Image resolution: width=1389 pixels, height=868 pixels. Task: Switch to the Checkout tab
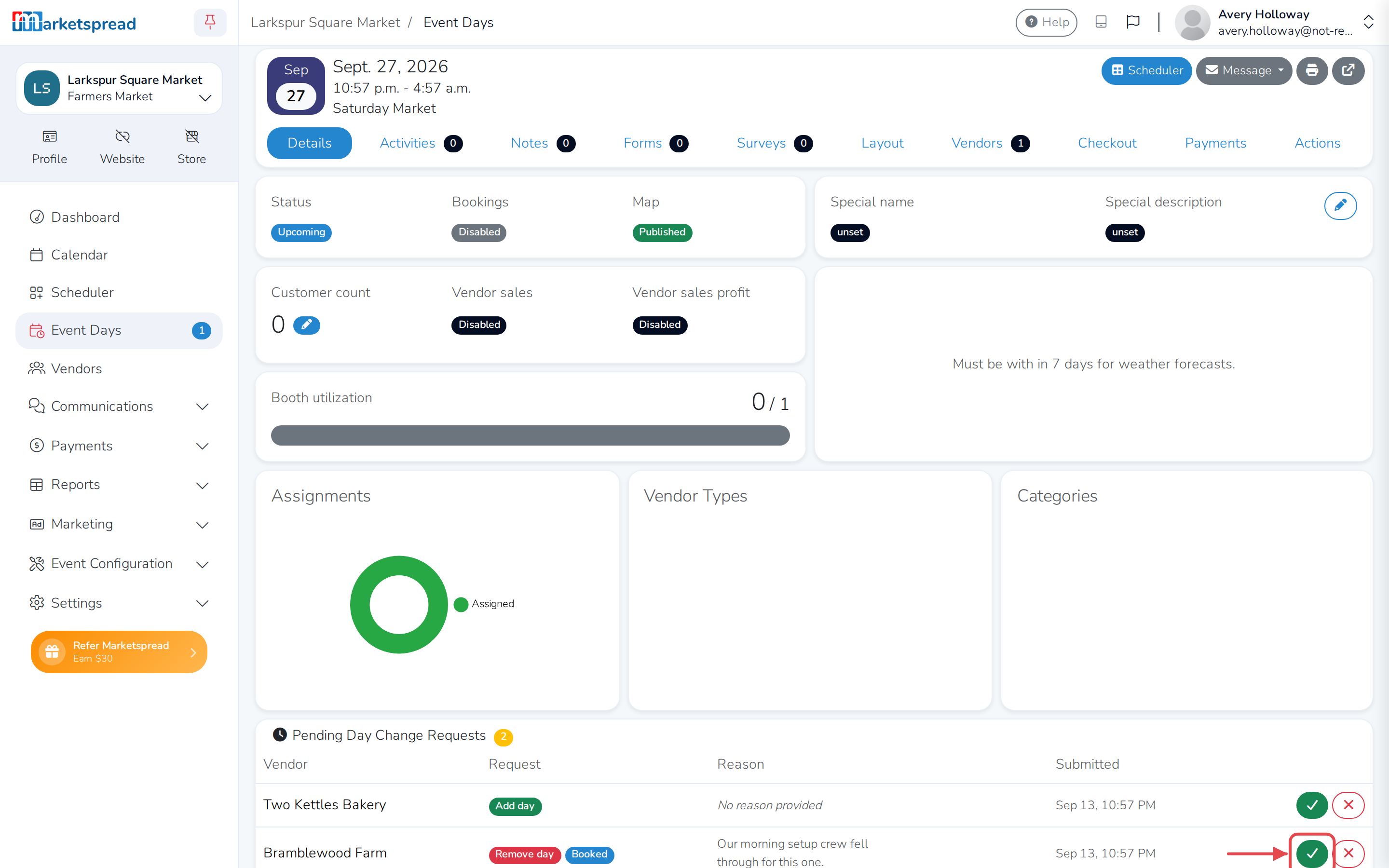(x=1107, y=143)
